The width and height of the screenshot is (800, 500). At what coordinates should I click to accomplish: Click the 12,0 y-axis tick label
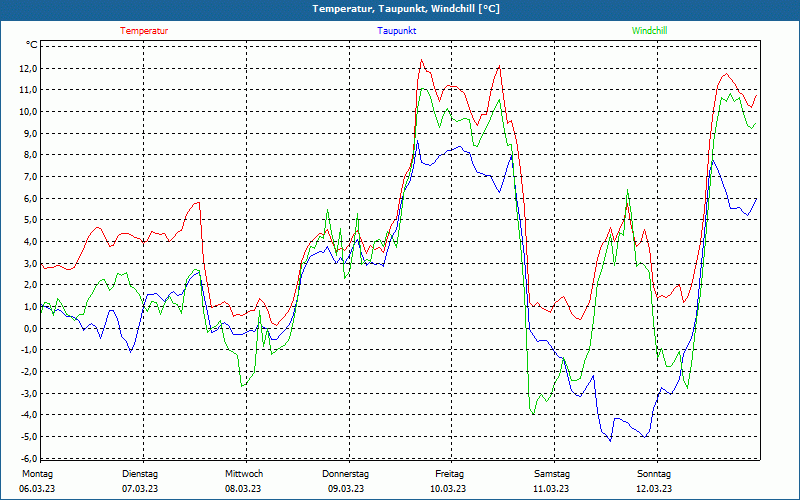27,68
